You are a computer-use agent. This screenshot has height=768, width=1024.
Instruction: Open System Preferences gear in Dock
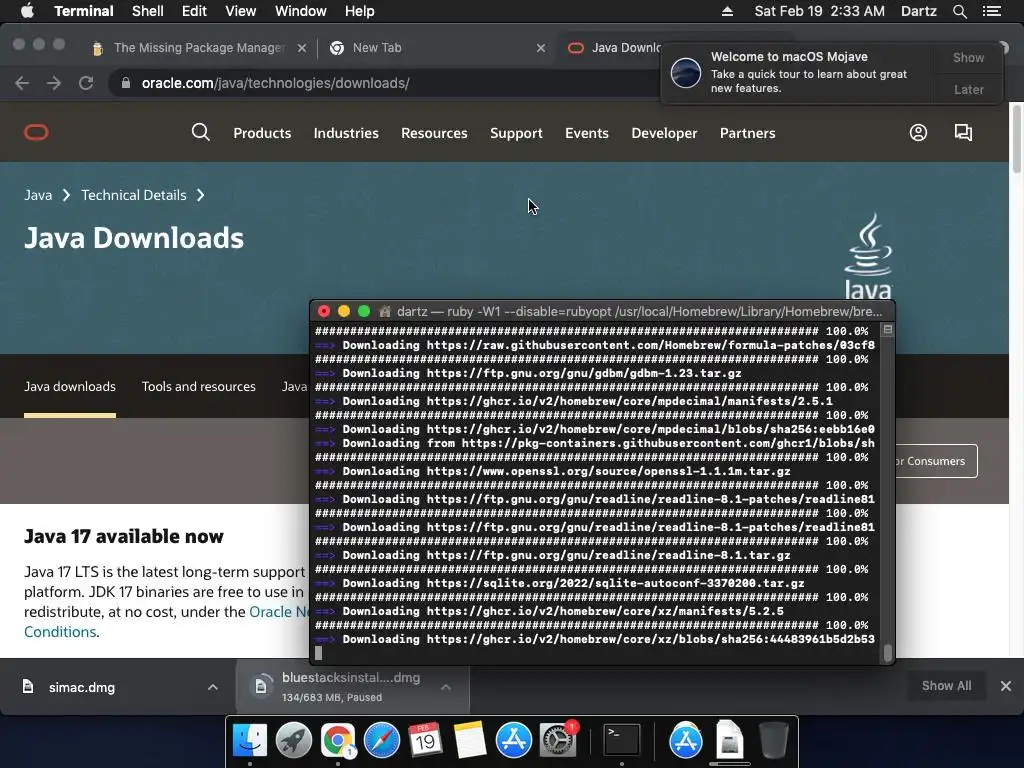pos(558,741)
